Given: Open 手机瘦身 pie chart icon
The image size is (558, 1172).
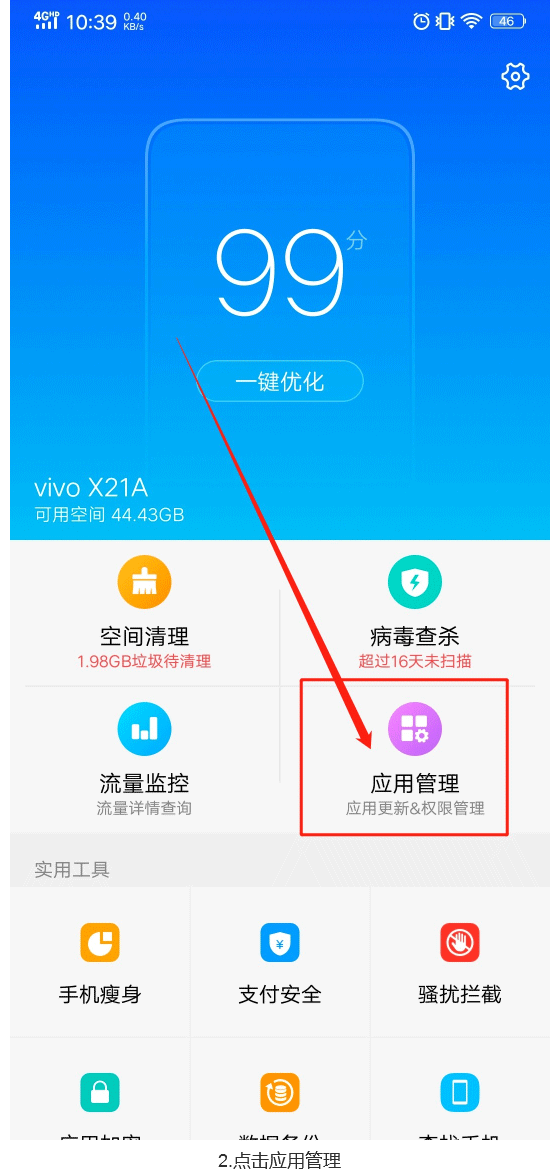Looking at the screenshot, I should tap(100, 942).
